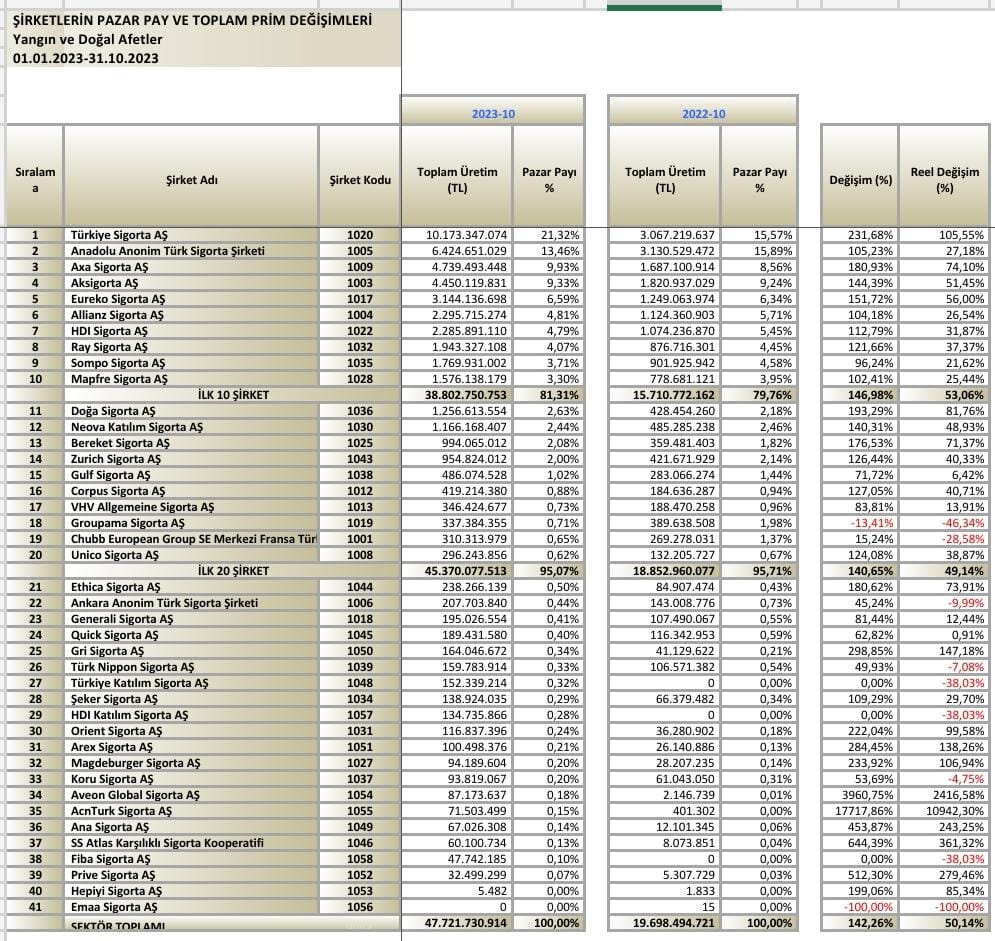Pick the HDI Sigorta AŞ cell

tap(191, 331)
